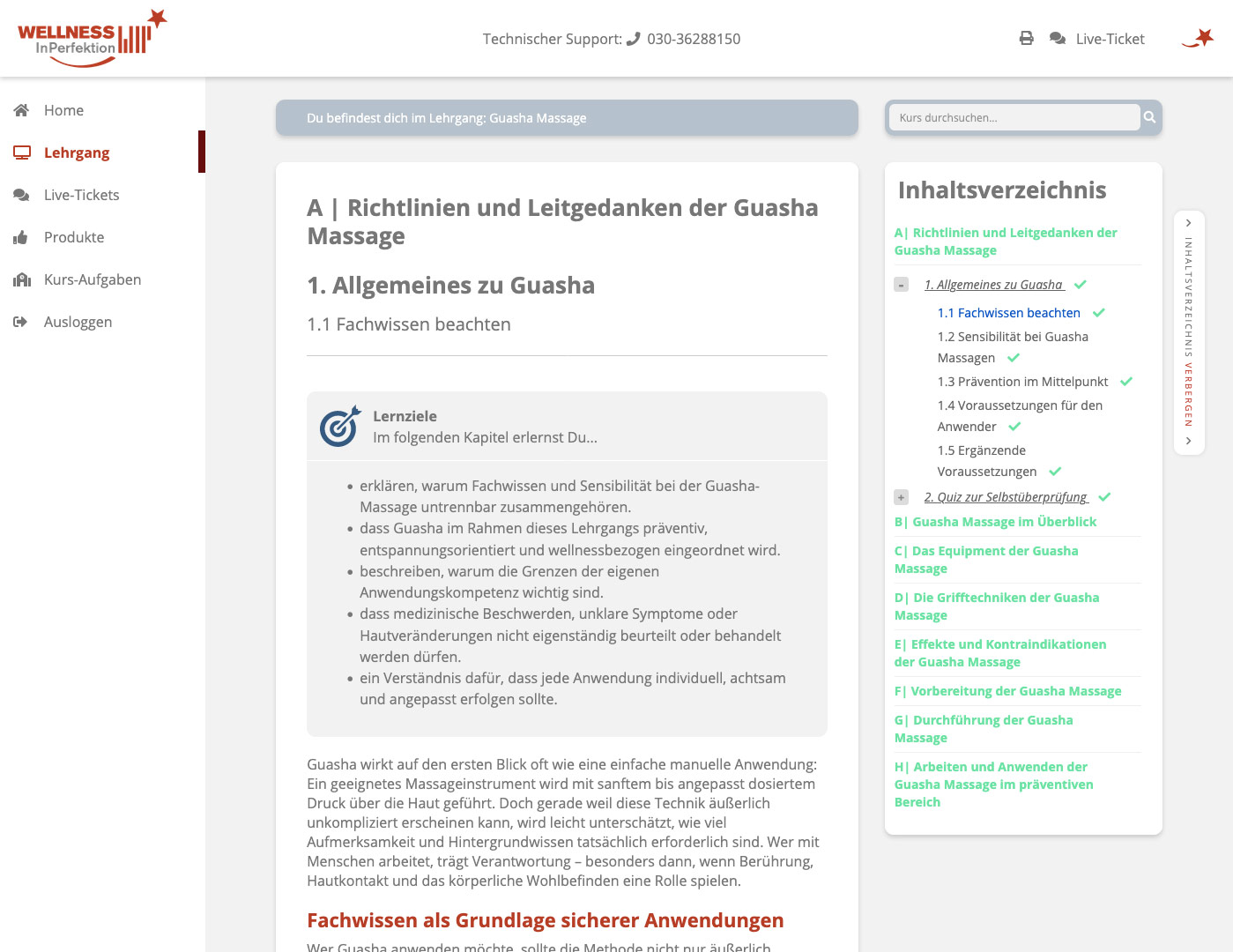Open the Live-Ticket link in the header
Screen dimensions: 1233x952
tap(1110, 39)
